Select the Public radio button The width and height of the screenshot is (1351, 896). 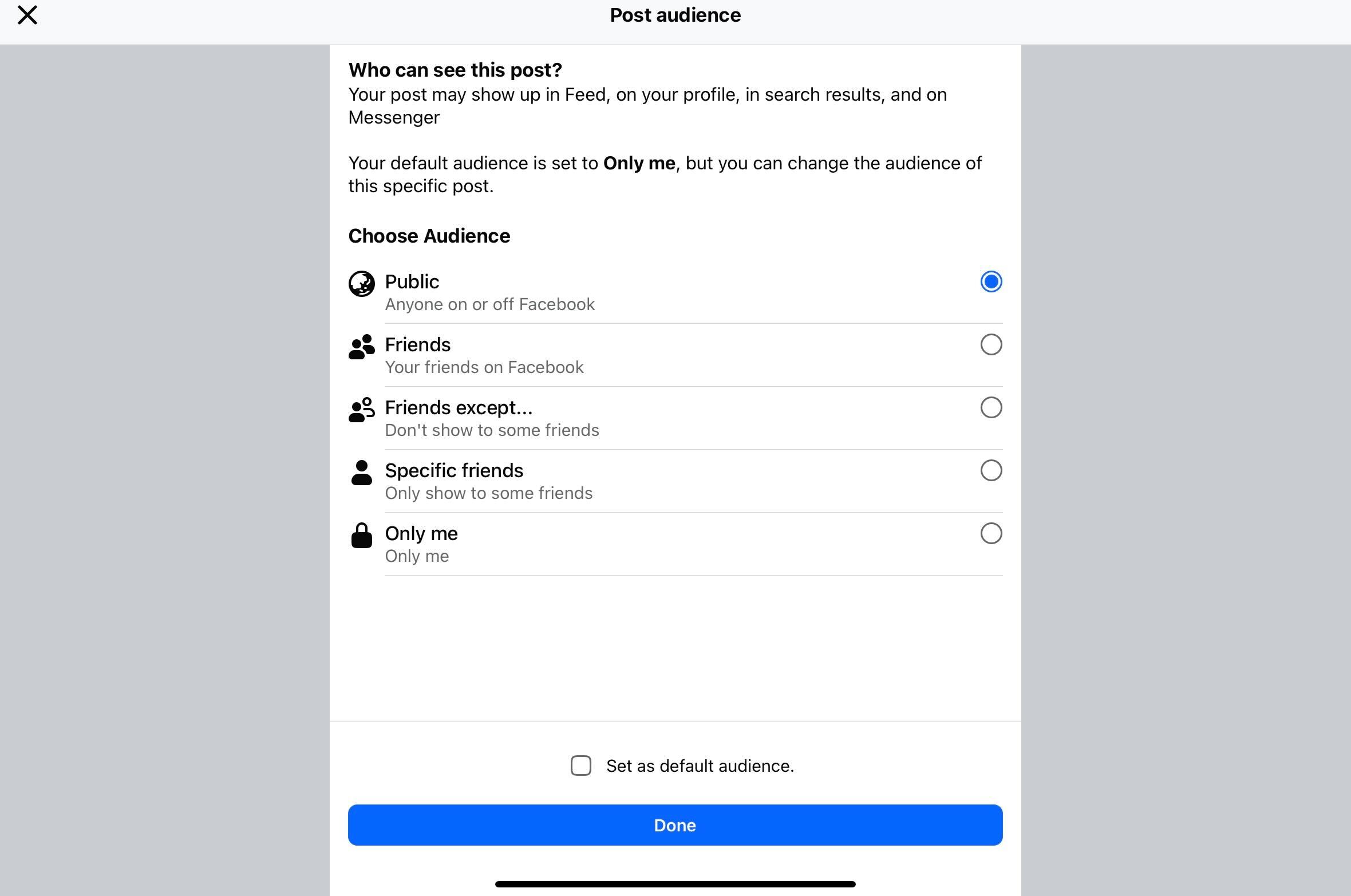coord(991,282)
